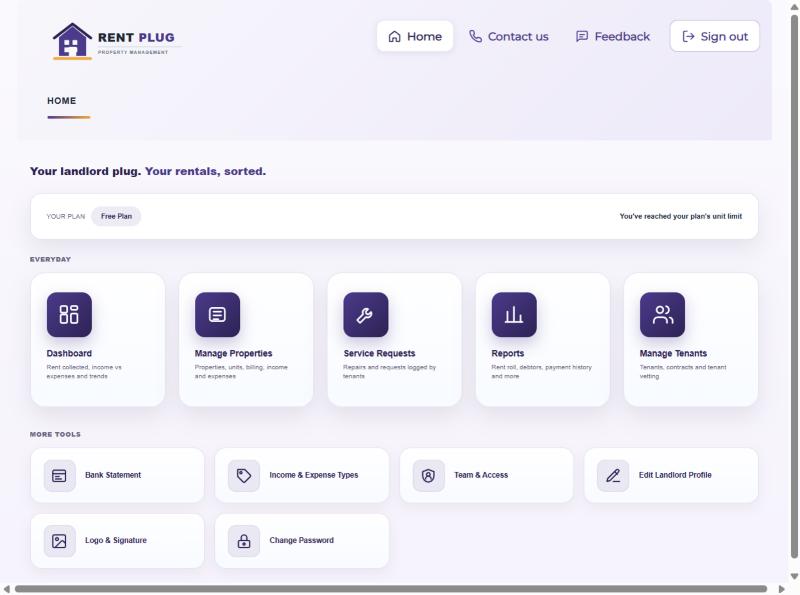
Task: Click the Bank Statement card icon
Action: pos(60,476)
